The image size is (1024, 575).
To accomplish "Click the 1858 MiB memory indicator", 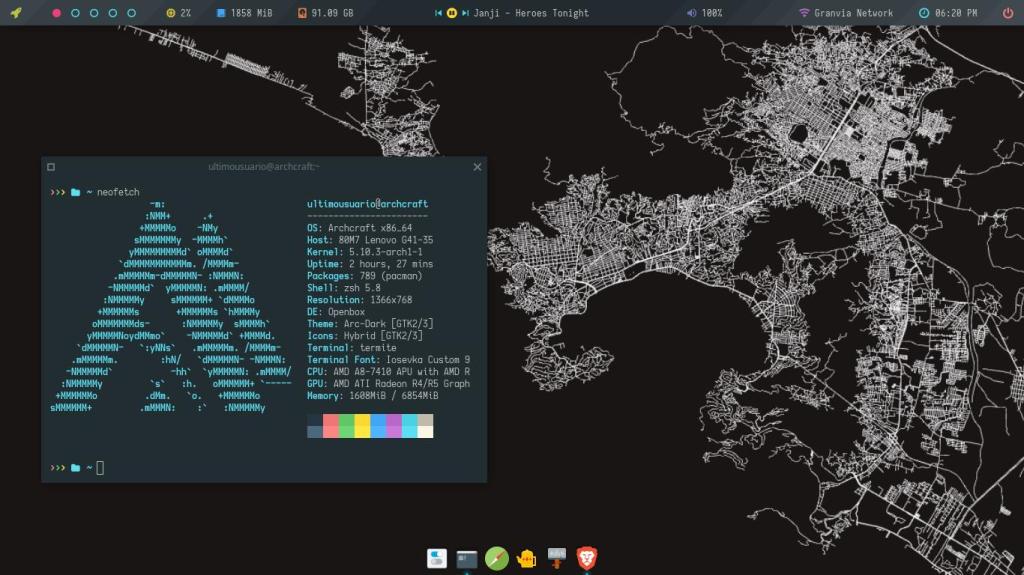I will 244,13.
